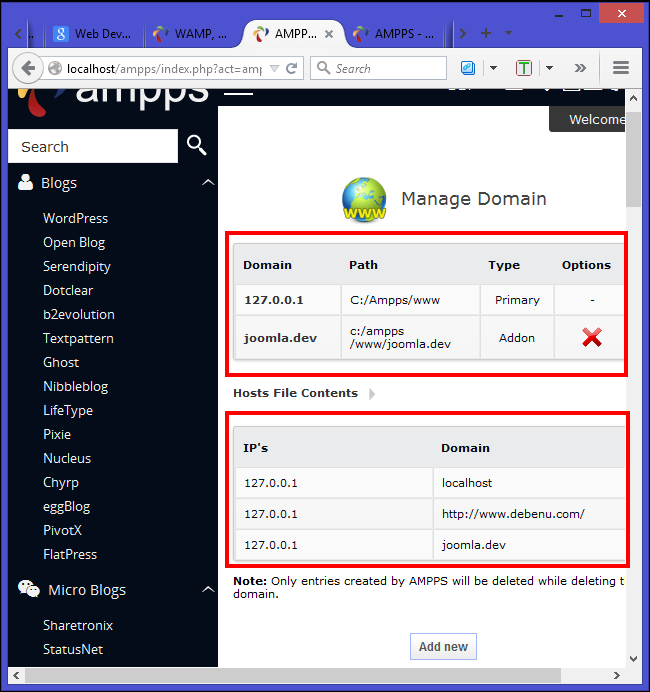Select Dotclear from Blogs list
Viewport: 650px width, 692px height.
68,290
